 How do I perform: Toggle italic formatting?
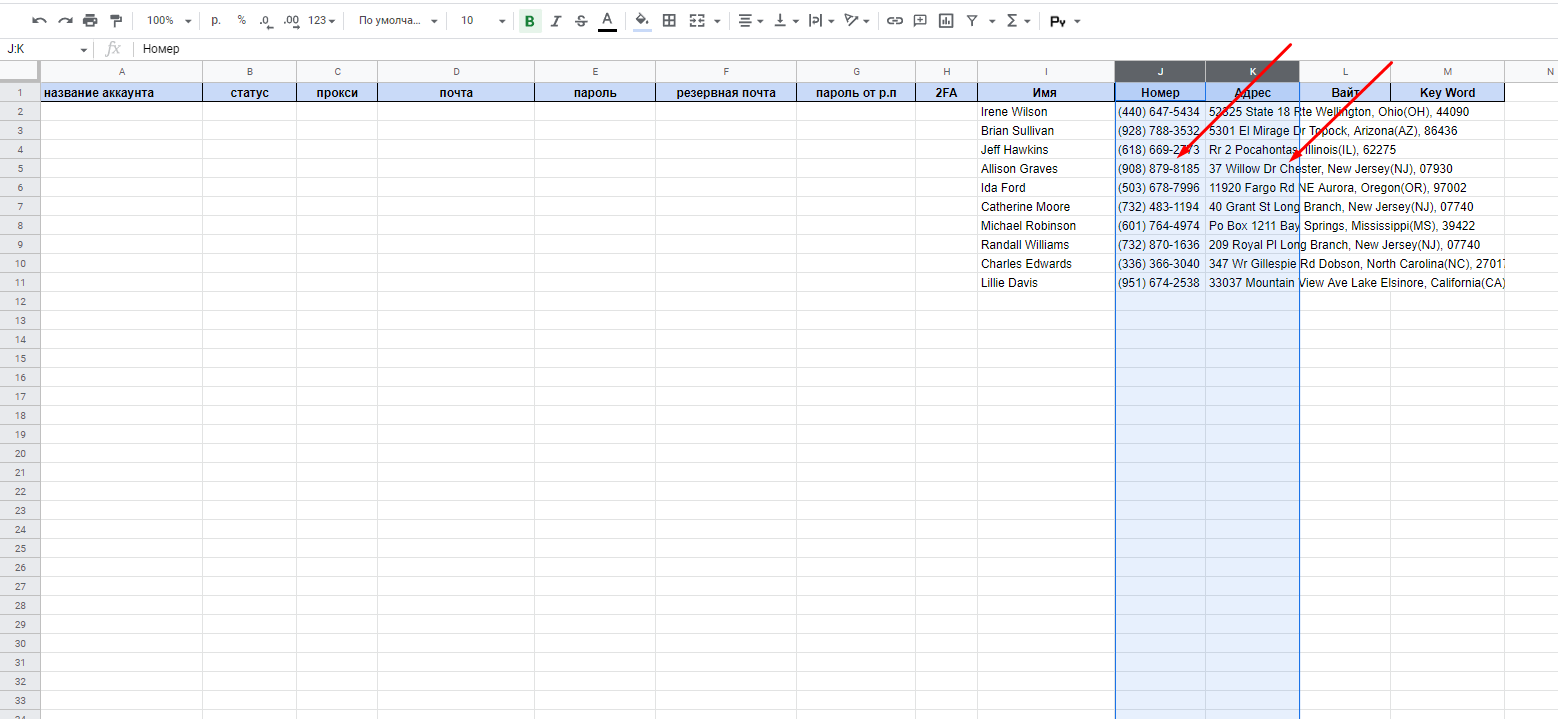[x=555, y=20]
